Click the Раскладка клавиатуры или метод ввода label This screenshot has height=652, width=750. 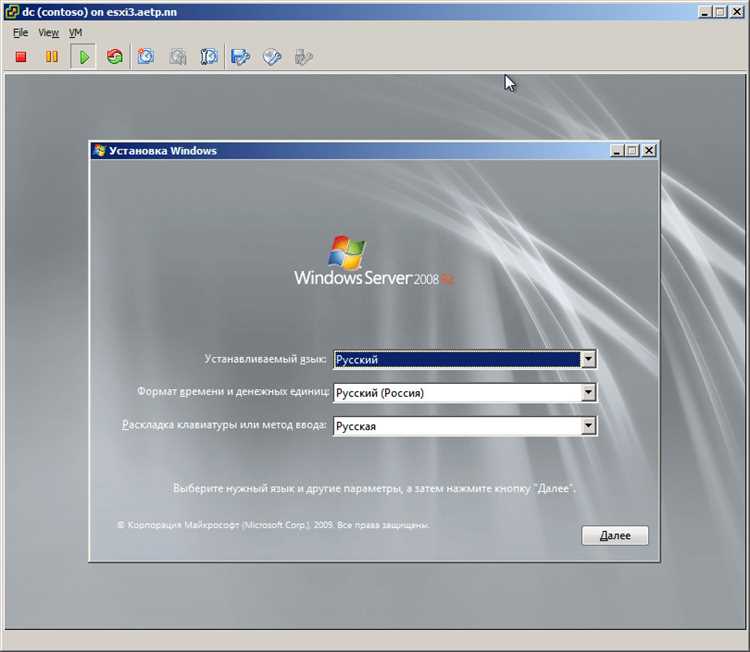[x=224, y=425]
